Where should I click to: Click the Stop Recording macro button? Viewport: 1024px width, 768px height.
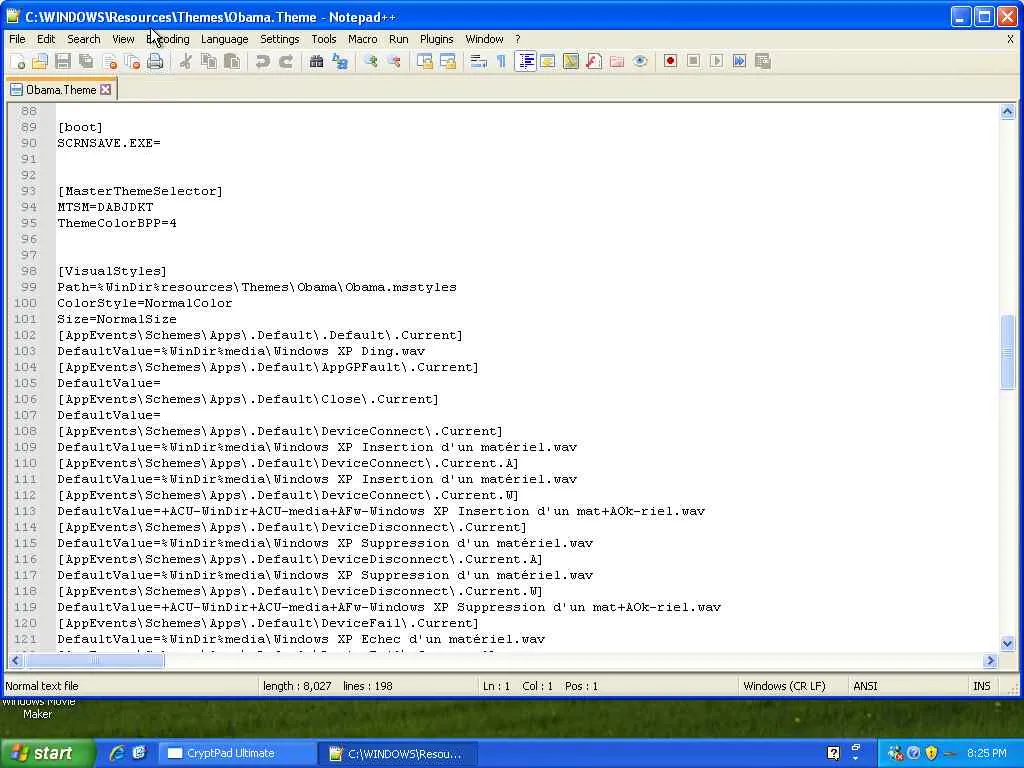(694, 61)
